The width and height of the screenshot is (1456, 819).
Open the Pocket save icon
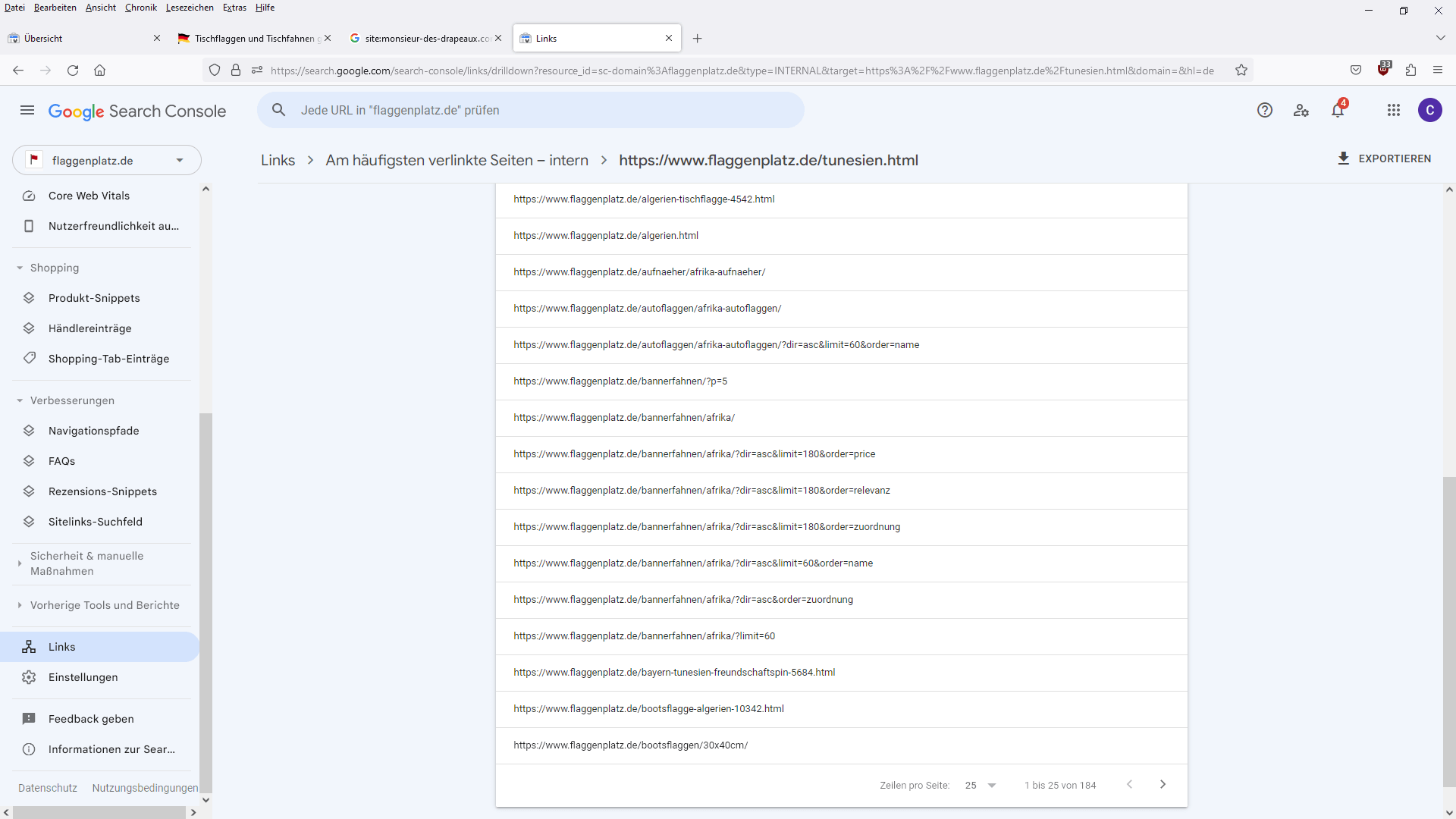pyautogui.click(x=1356, y=71)
